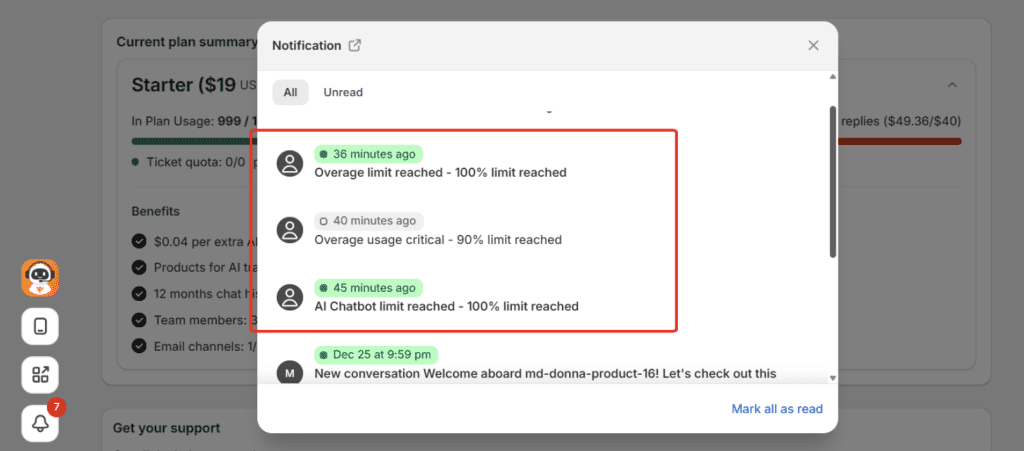Click the QR code grid sidebar icon
1024x451 pixels.
click(40, 374)
